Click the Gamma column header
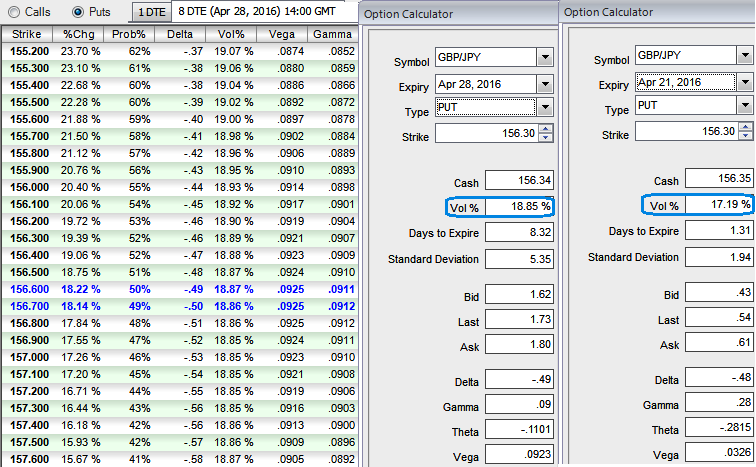Screen dimensions: 756x467 pos(331,33)
